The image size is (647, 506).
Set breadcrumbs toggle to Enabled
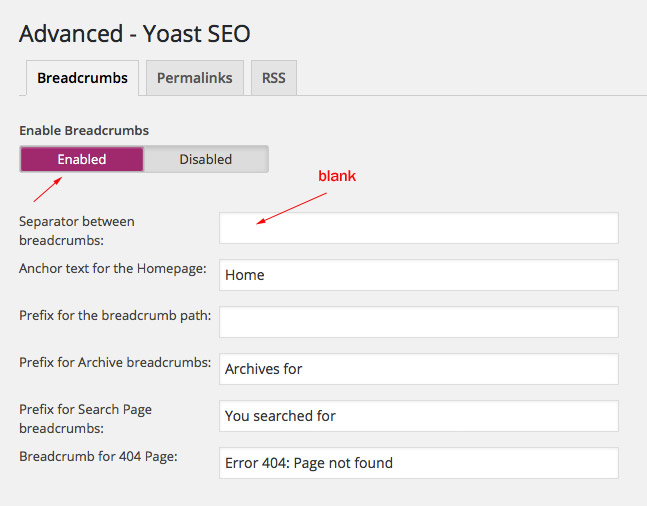82,159
